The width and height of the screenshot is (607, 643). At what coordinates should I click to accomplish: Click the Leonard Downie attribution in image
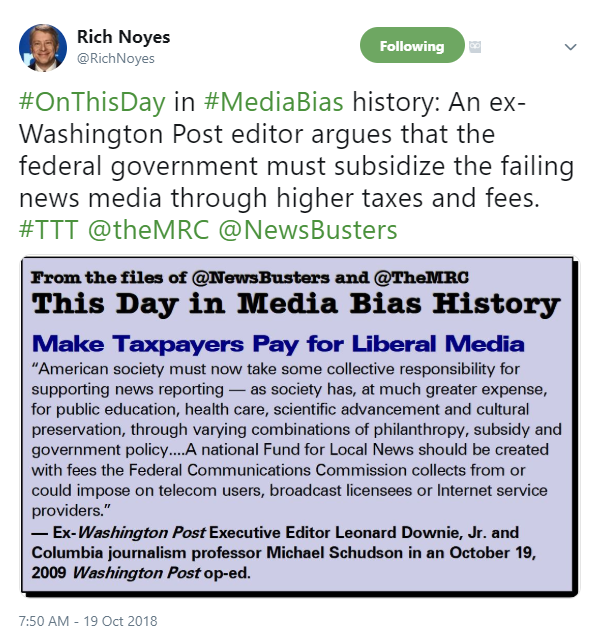pos(284,552)
